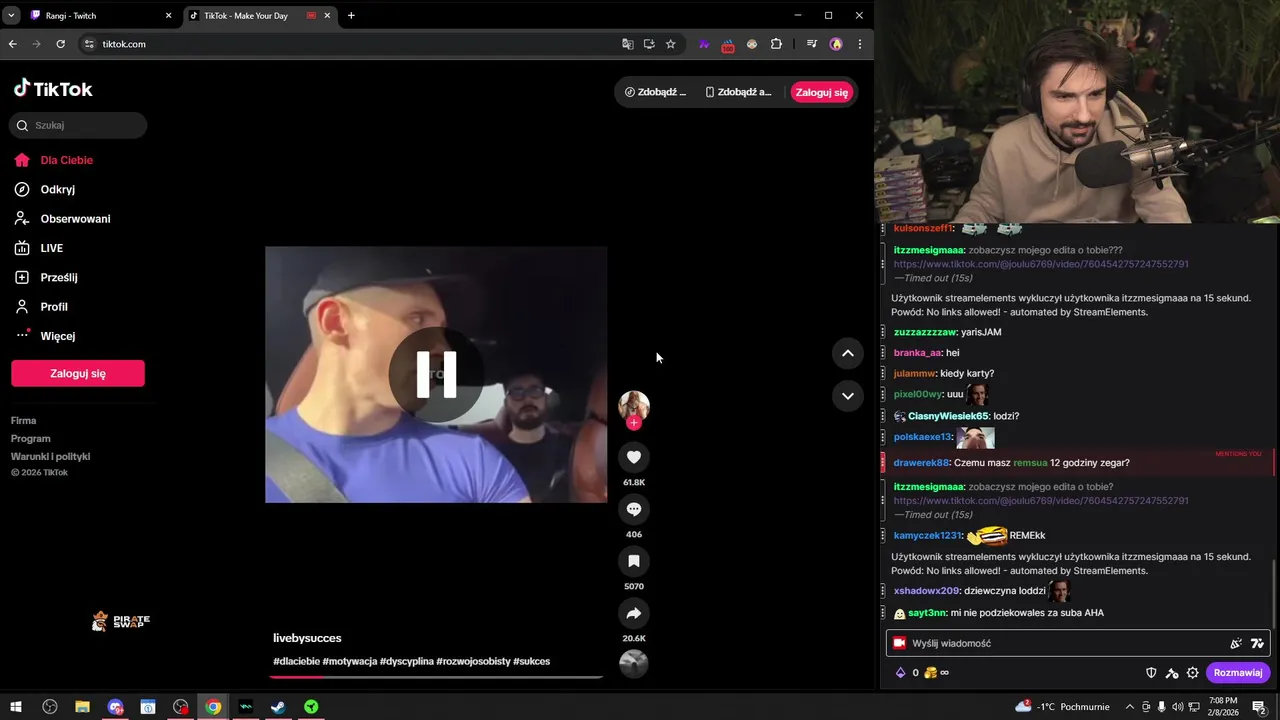Pause the playing TikTok video
The width and height of the screenshot is (1280, 720).
click(x=436, y=375)
